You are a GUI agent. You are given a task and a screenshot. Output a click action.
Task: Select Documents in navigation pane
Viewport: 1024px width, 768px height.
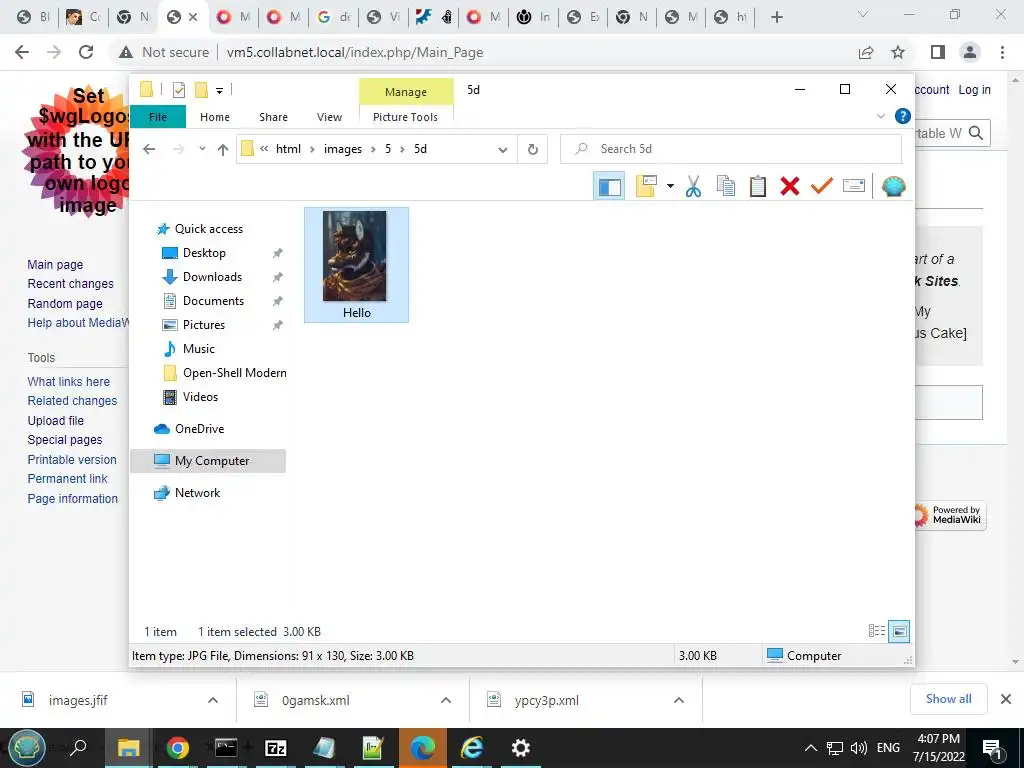tap(213, 301)
